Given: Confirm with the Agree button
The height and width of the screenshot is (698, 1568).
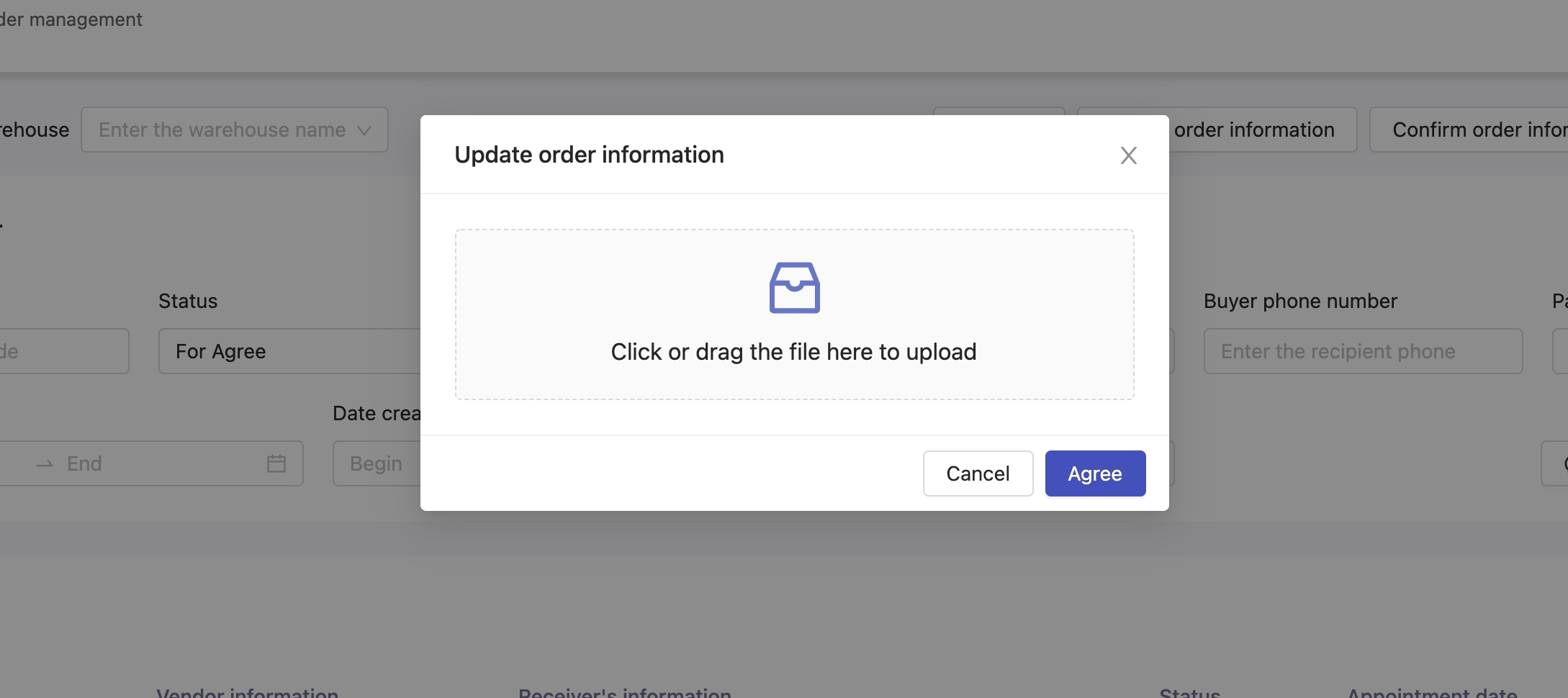Looking at the screenshot, I should pos(1094,473).
